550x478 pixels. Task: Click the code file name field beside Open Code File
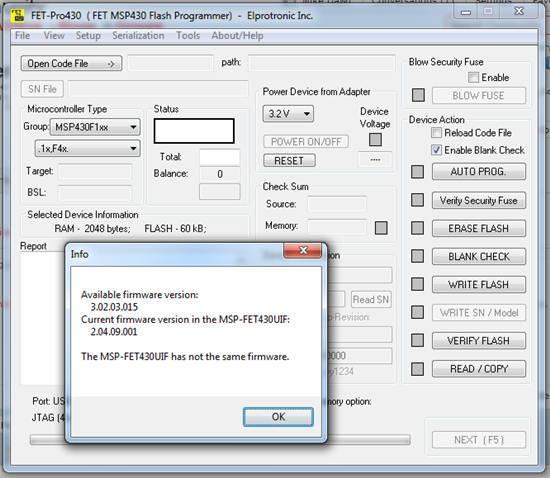pyautogui.click(x=170, y=63)
